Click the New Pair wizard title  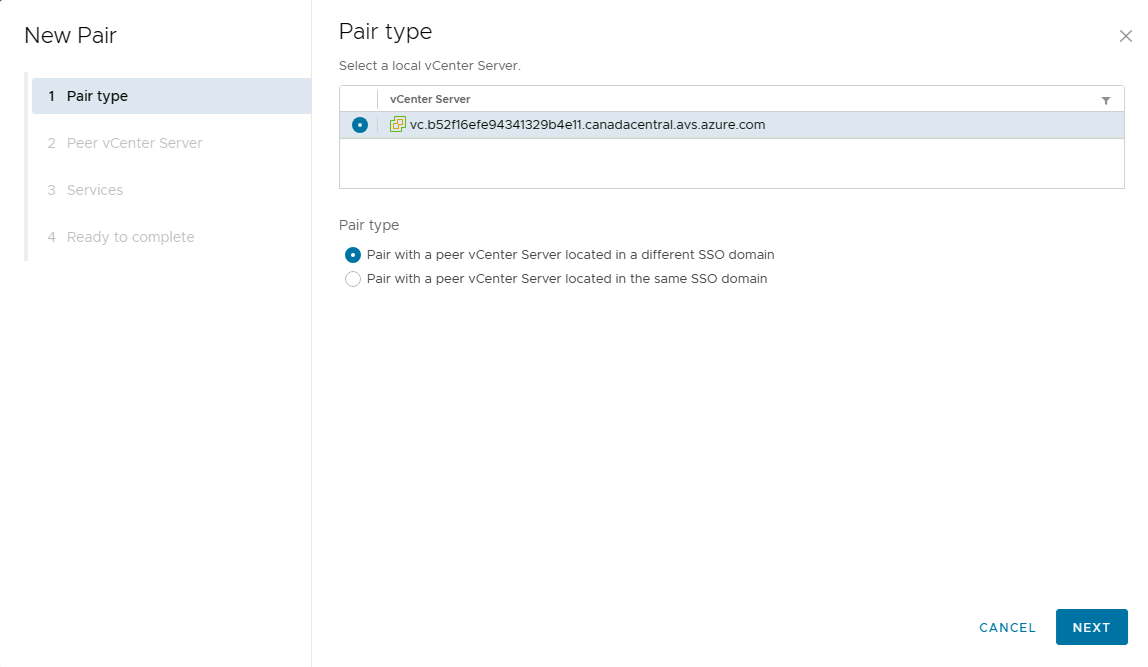(x=70, y=35)
